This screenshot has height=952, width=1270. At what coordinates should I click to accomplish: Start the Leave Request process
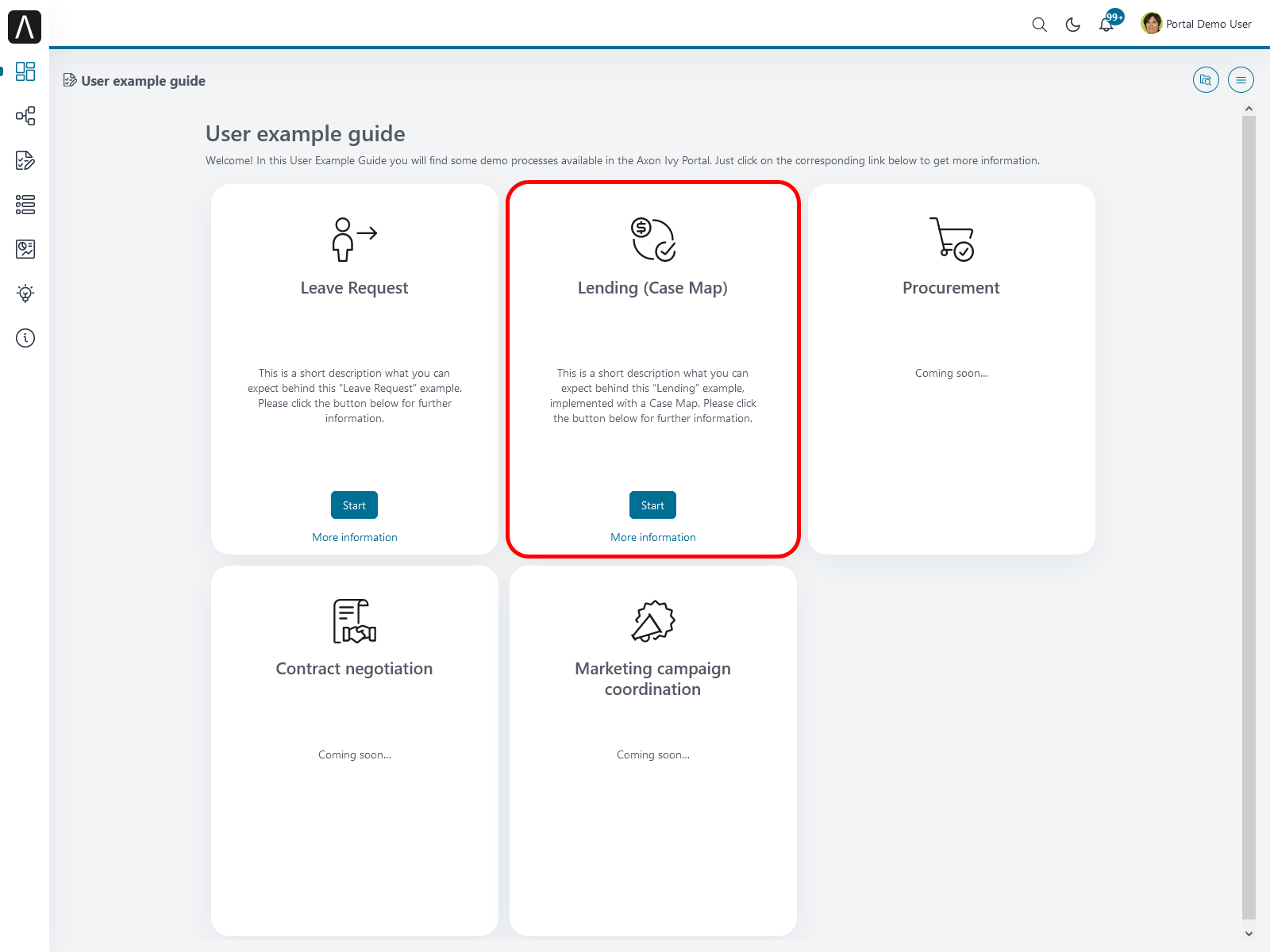coord(354,505)
